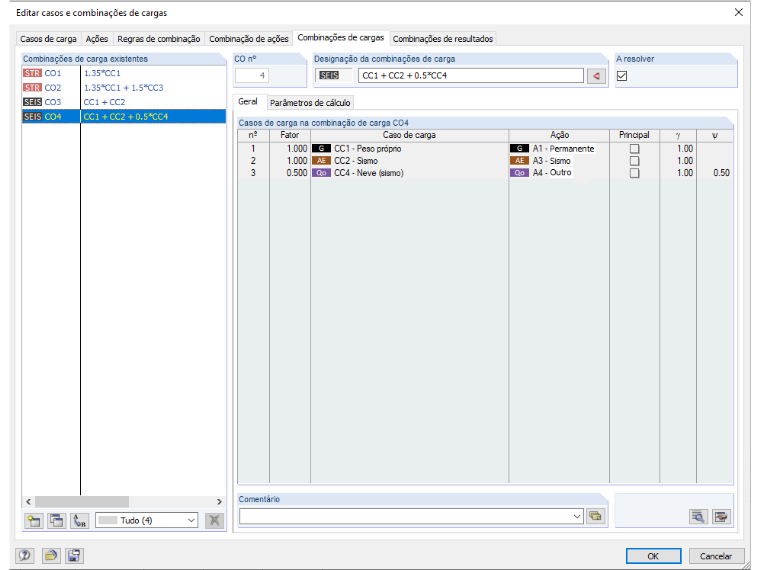Open the Ações tab
This screenshot has height=570, width=760.
pyautogui.click(x=97, y=39)
